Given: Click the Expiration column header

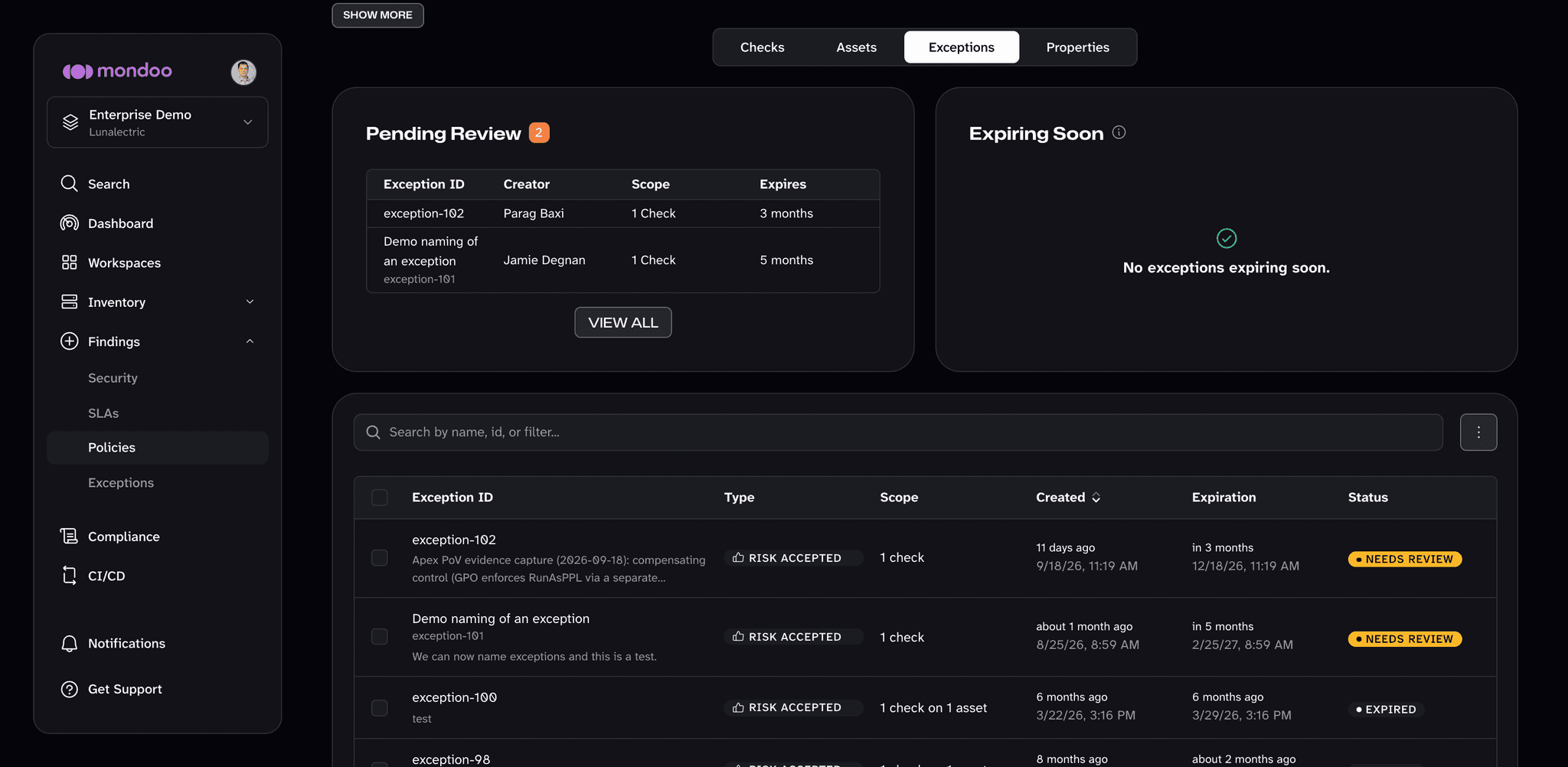Looking at the screenshot, I should click(1223, 498).
